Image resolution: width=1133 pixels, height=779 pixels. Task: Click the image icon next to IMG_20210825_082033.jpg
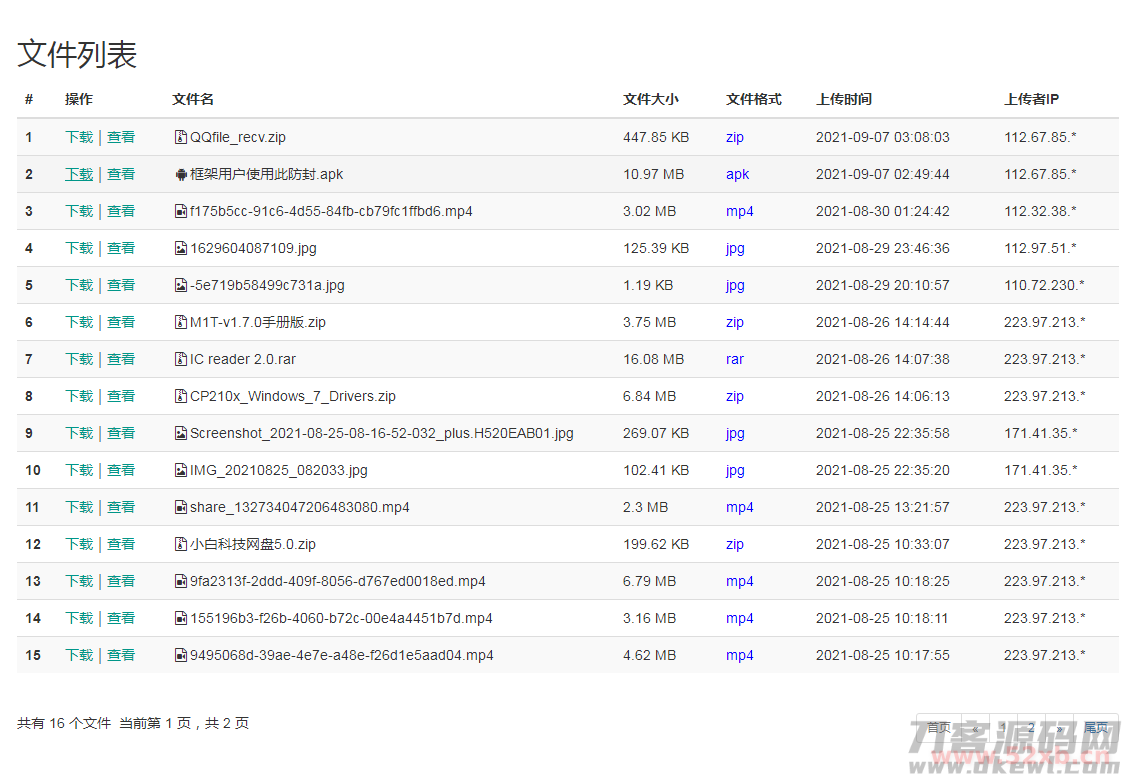click(x=181, y=469)
